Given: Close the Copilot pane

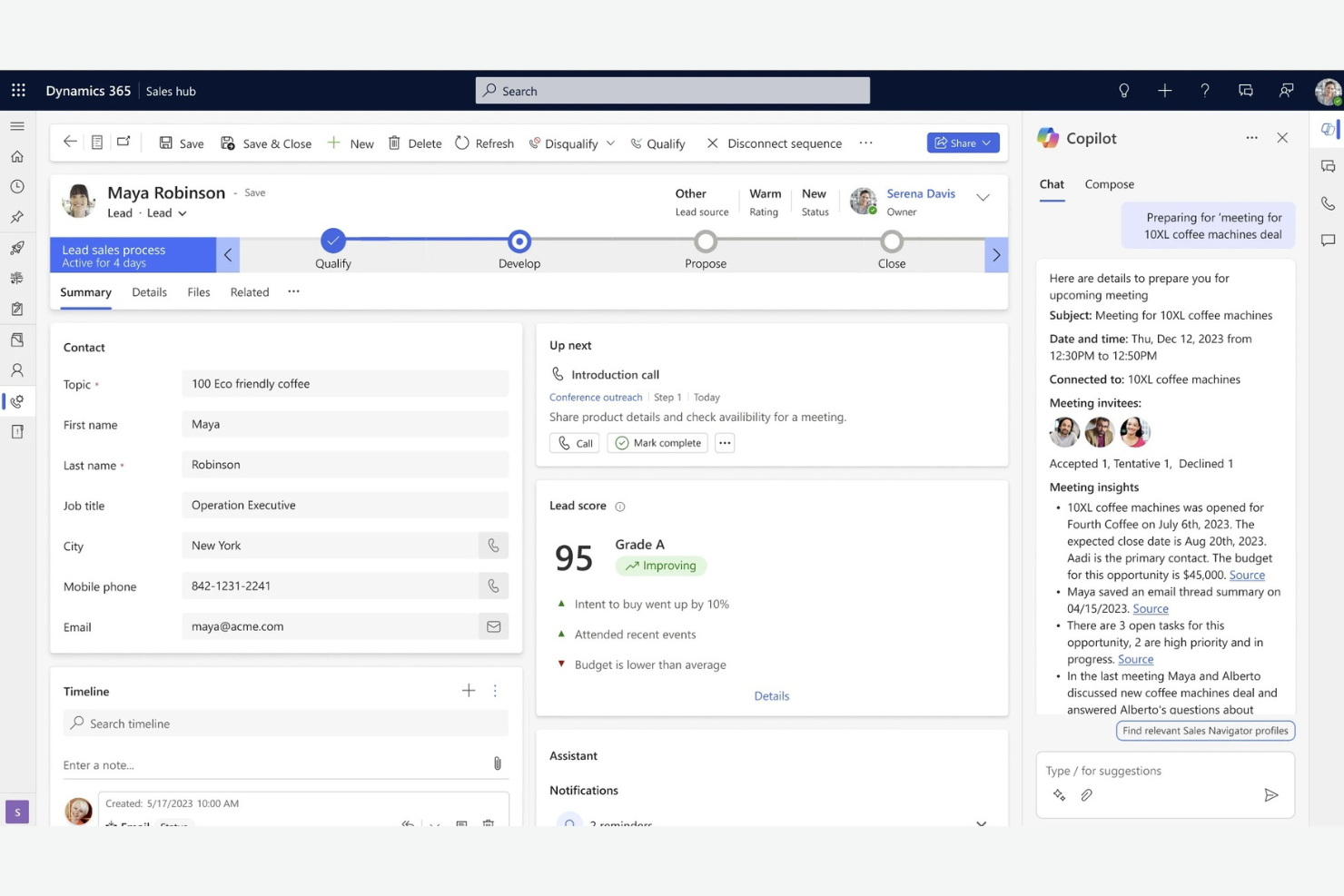Looking at the screenshot, I should pyautogui.click(x=1282, y=138).
